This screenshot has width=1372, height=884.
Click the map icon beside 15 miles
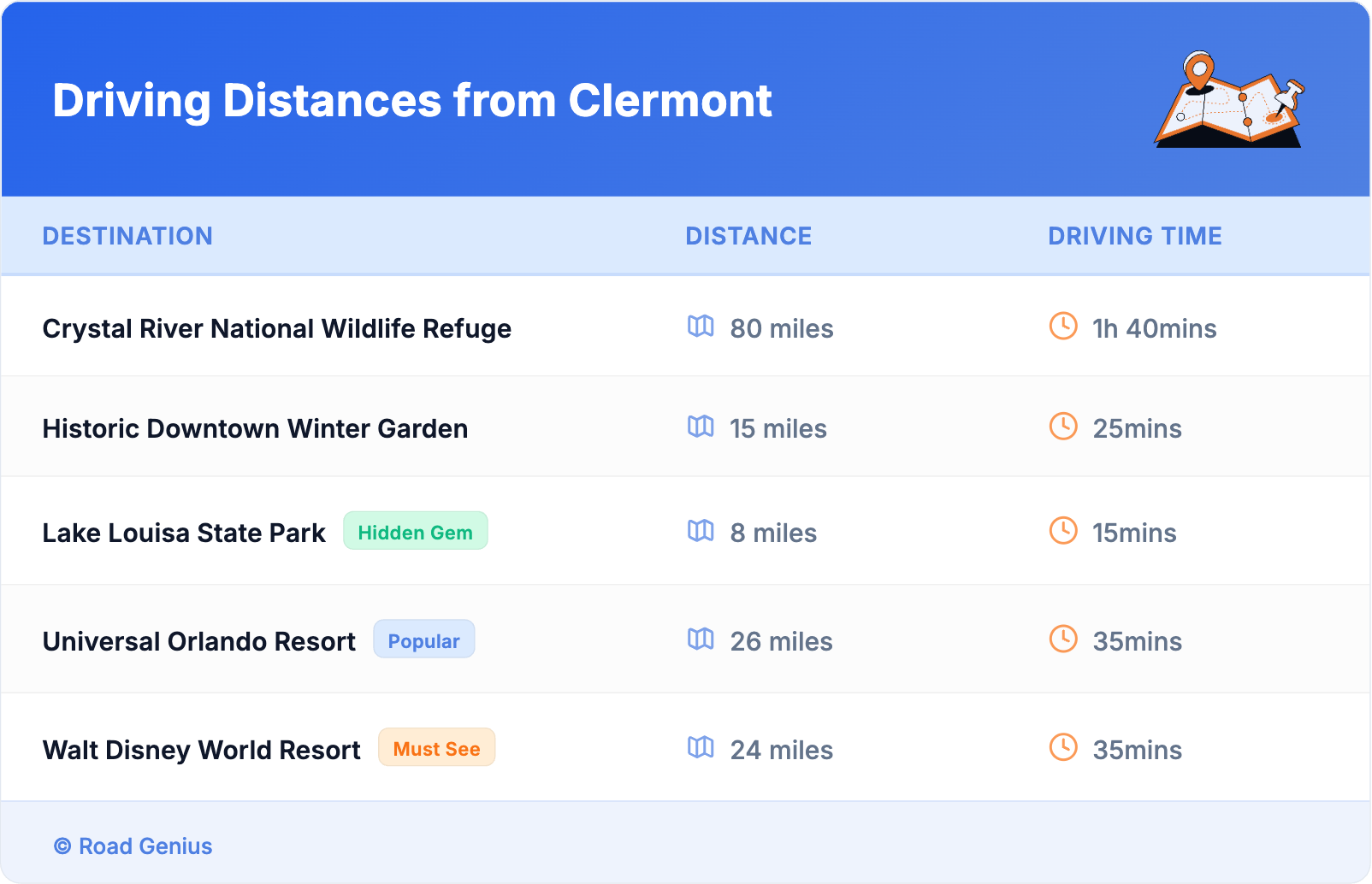click(x=701, y=427)
